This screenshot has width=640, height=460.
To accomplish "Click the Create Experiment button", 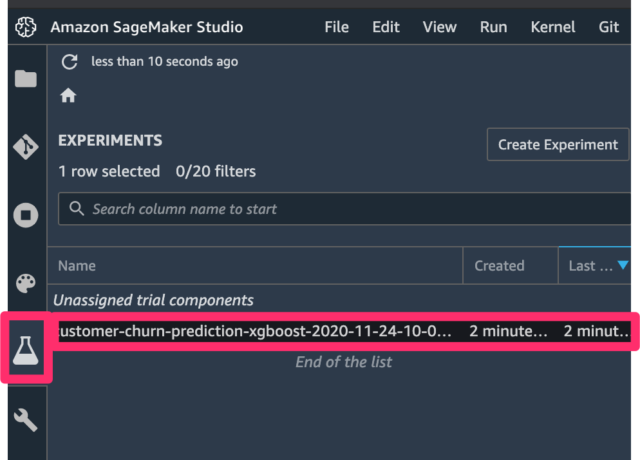I will point(558,144).
